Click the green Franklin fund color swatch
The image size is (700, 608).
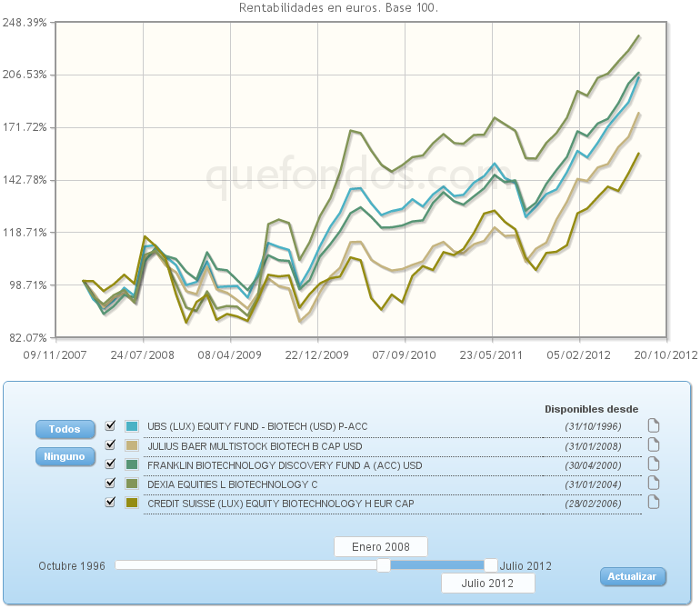(132, 465)
